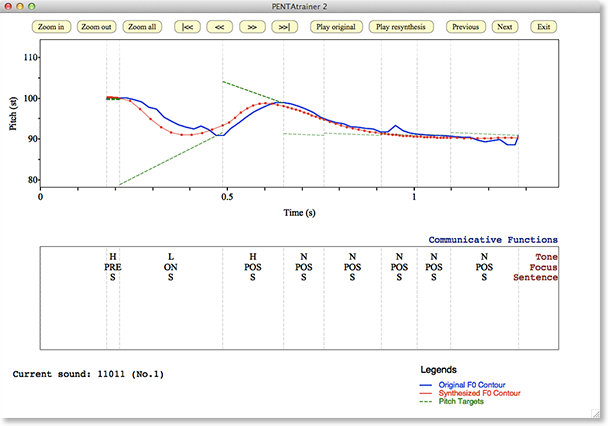Viewport: 608px width, 426px height.
Task: Step forward with the >> button
Action: click(x=252, y=27)
